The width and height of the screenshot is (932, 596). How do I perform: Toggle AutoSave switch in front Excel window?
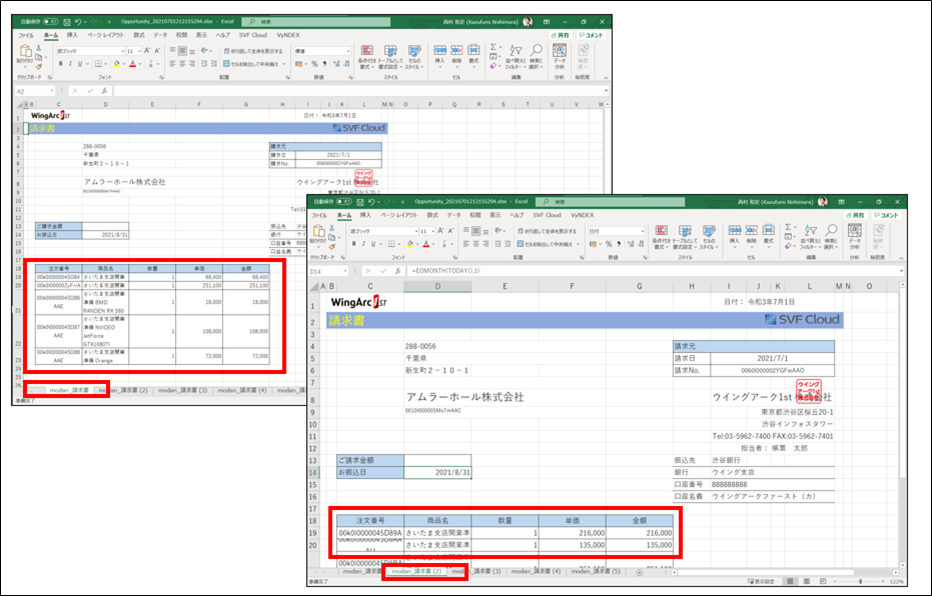coord(344,202)
